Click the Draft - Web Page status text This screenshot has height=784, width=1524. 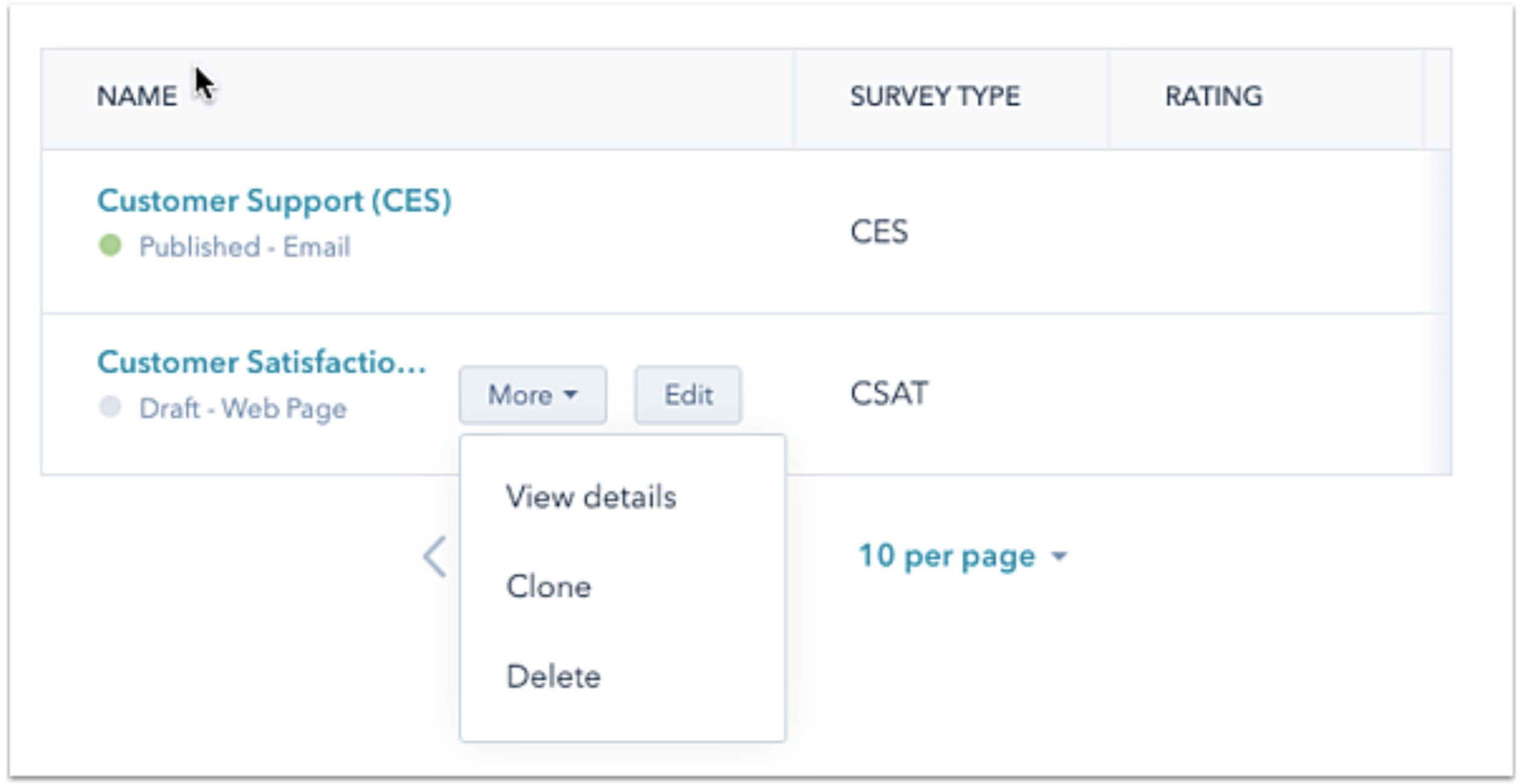(243, 408)
